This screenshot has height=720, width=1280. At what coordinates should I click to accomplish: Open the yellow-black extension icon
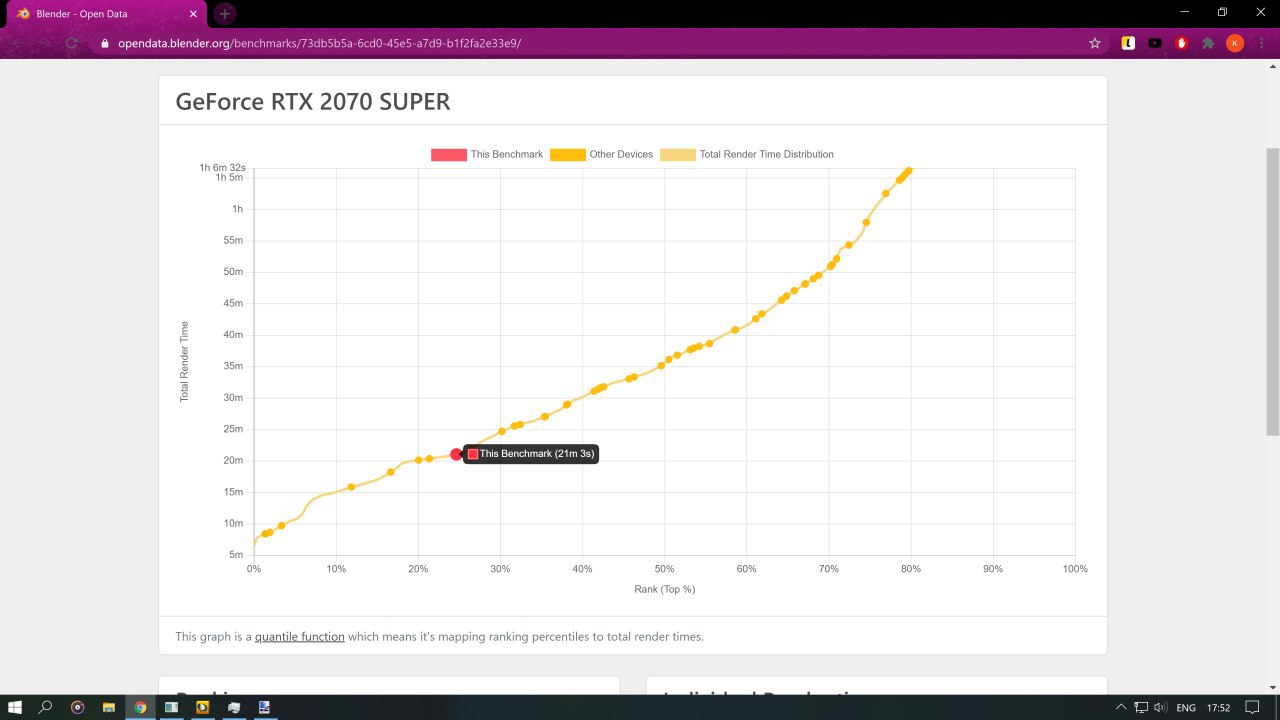pos(1128,43)
